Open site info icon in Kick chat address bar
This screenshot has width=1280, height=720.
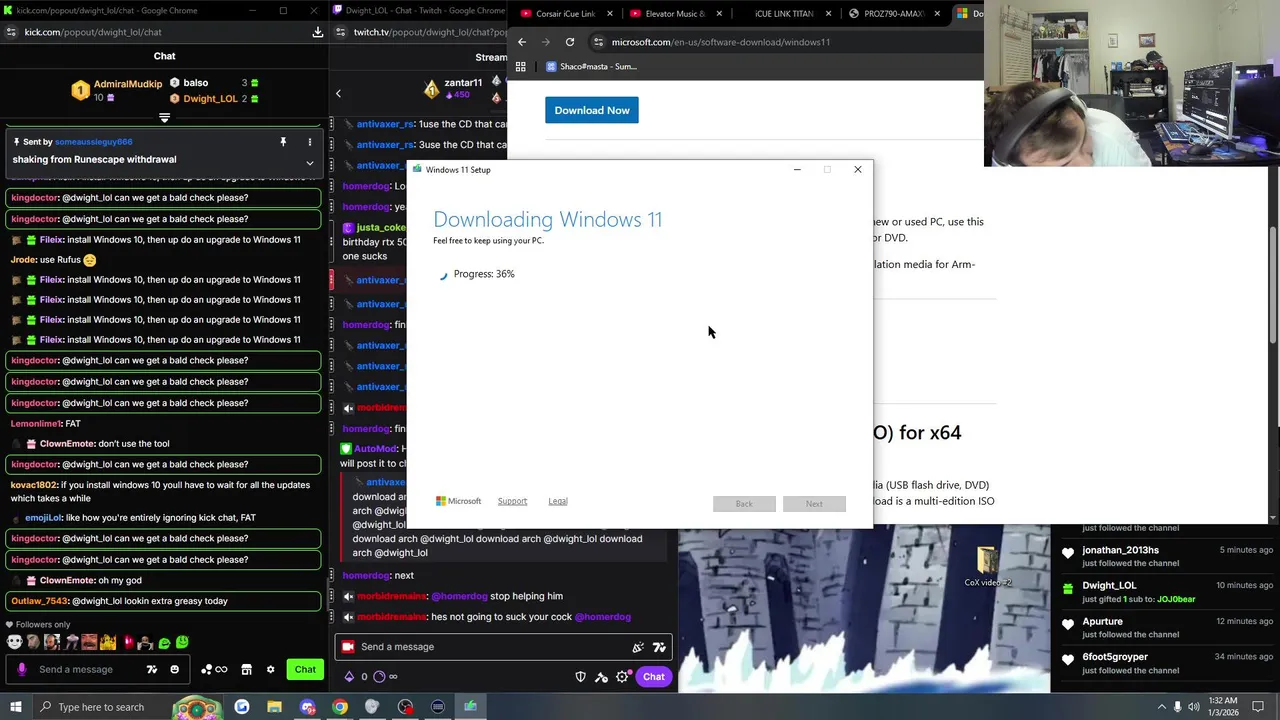[x=12, y=32]
